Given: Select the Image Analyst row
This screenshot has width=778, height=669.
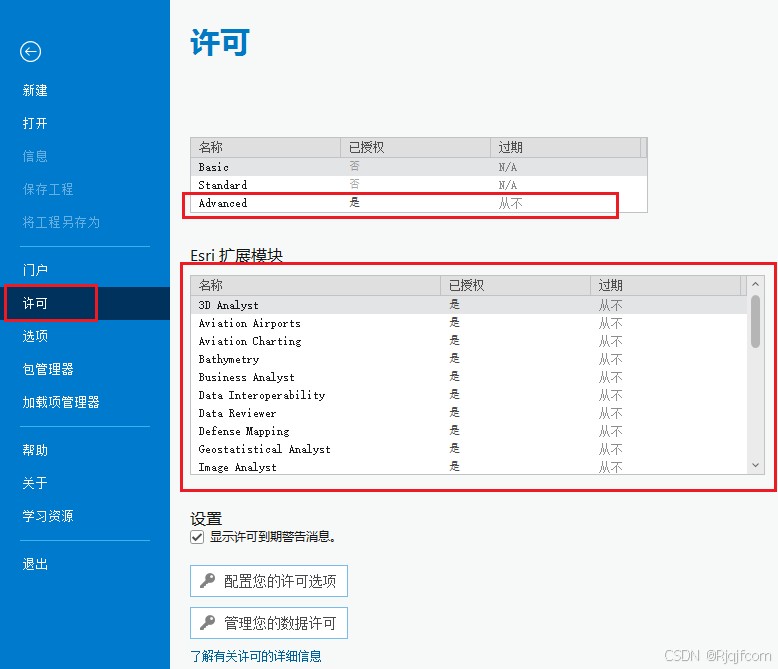Looking at the screenshot, I should tap(469, 467).
